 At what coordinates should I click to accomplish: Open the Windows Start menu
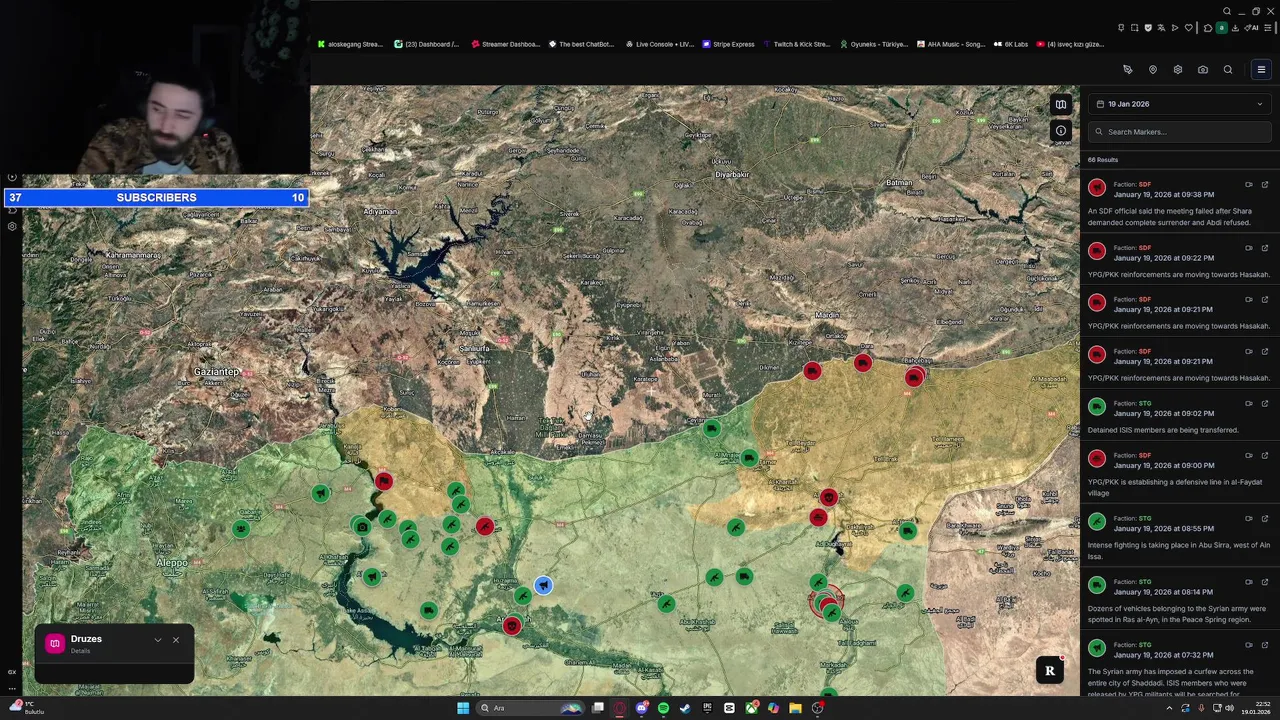463,708
